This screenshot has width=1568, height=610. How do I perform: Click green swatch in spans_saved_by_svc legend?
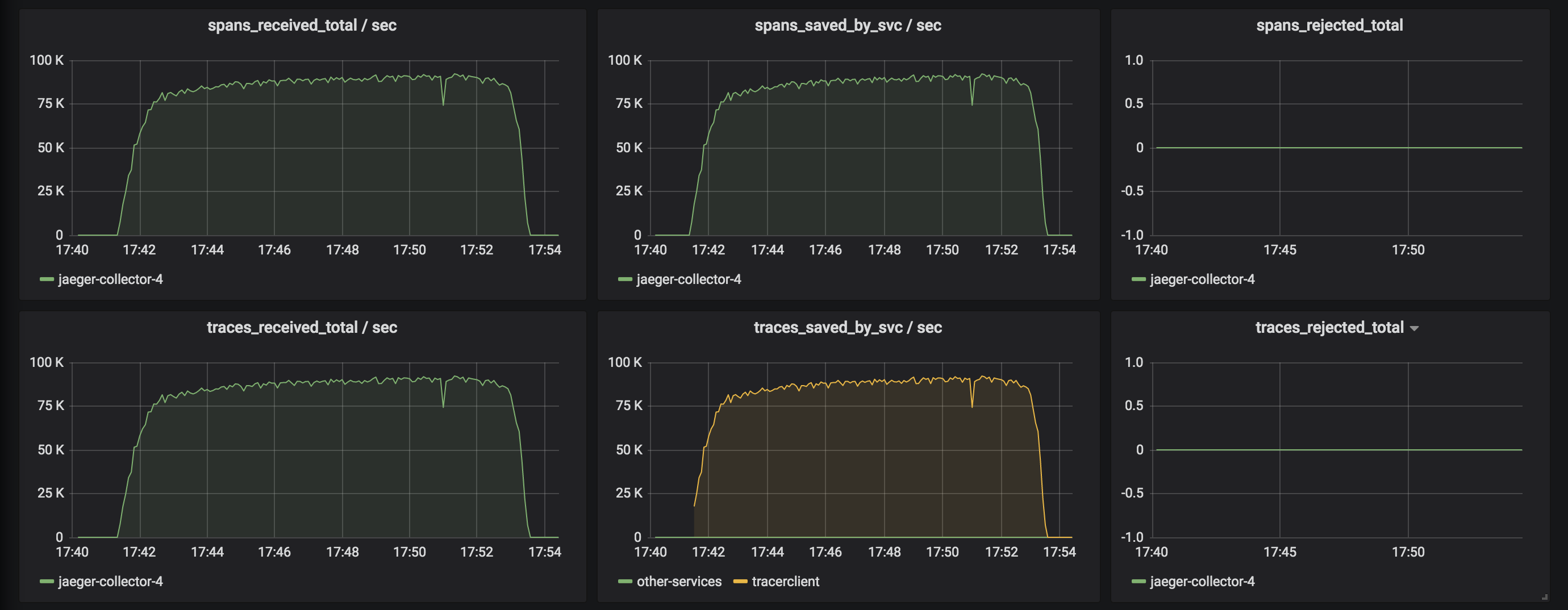click(625, 279)
